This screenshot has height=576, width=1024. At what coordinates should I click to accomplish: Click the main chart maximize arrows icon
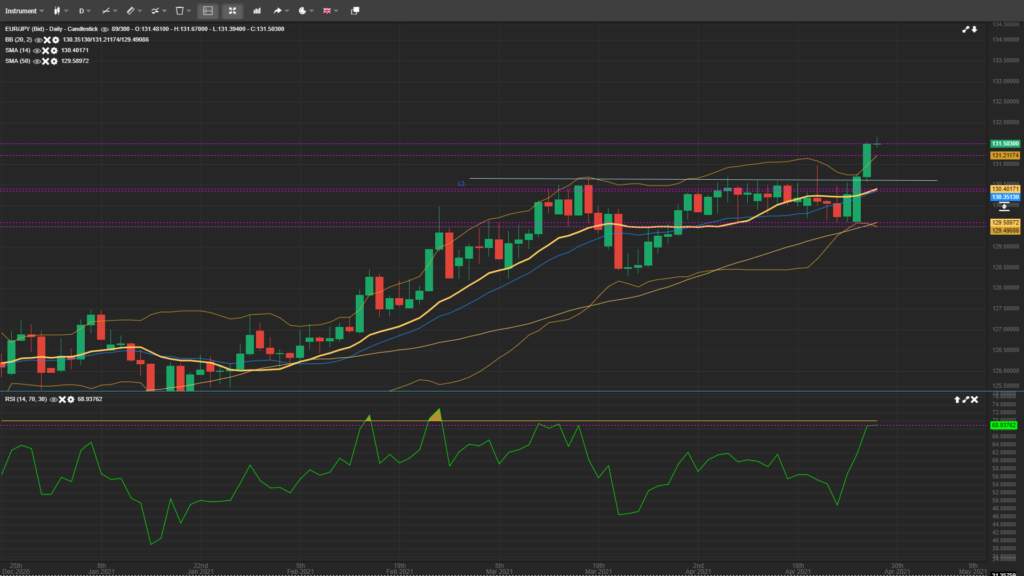point(966,29)
